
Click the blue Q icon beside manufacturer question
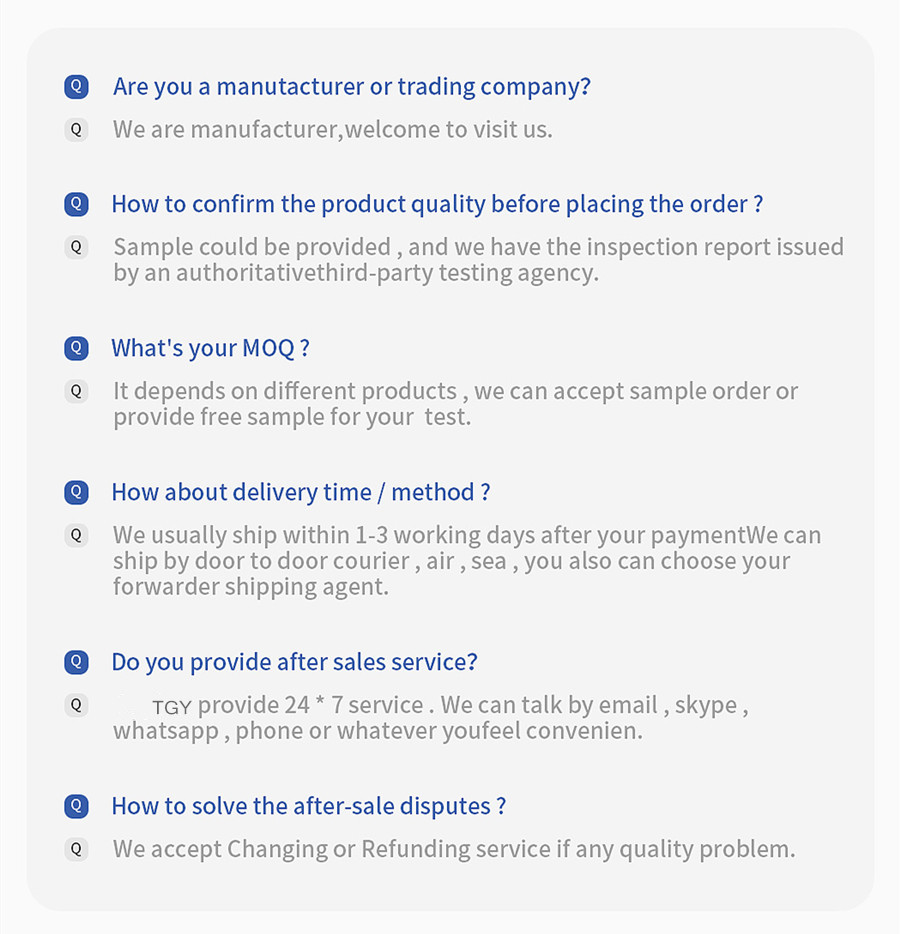tap(76, 86)
